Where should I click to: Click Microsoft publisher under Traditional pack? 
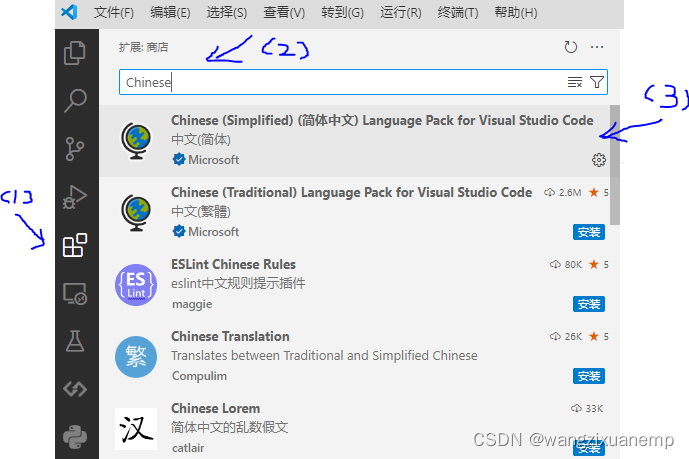[x=214, y=232]
